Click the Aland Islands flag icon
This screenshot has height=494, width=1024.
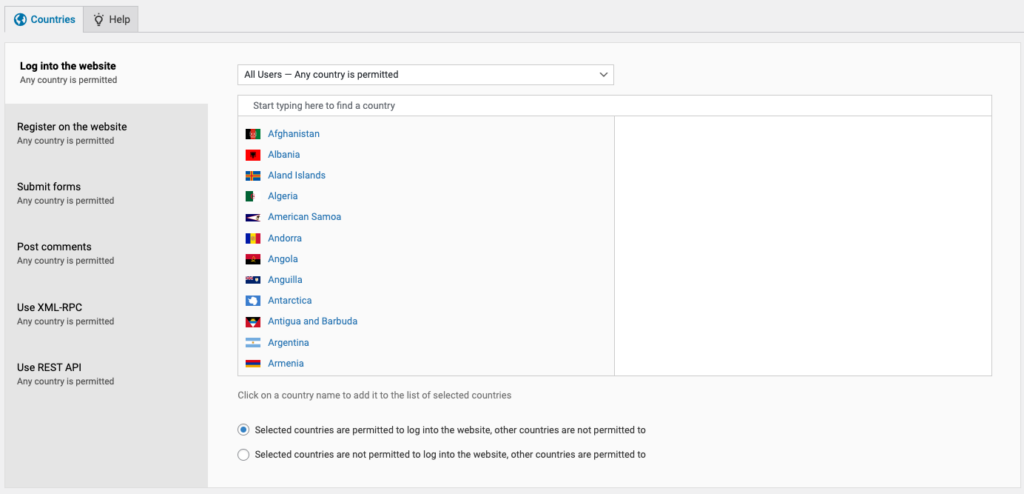[x=253, y=176]
